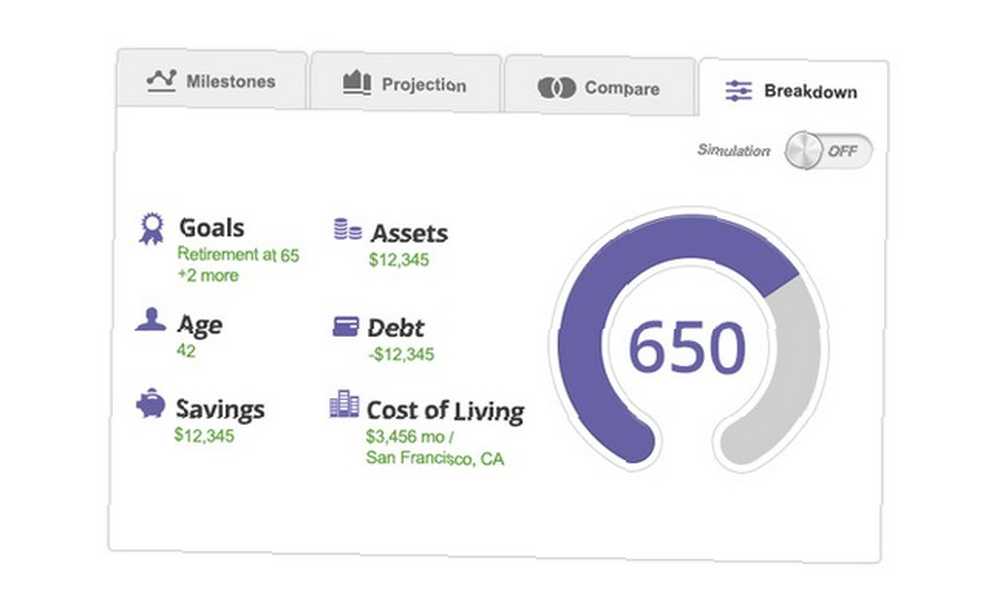This screenshot has height=613, width=1000.
Task: Click the Cost of Living buildings icon
Action: 344,404
